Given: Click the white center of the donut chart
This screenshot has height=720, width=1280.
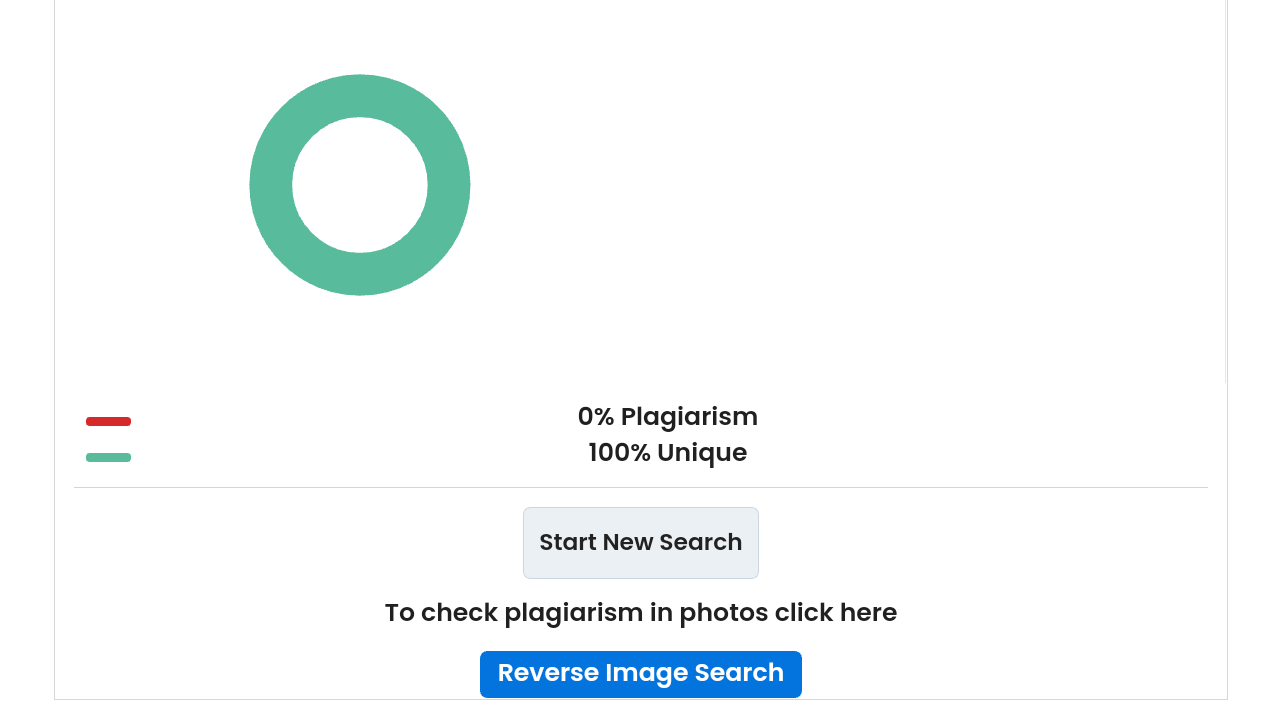Looking at the screenshot, I should [360, 185].
